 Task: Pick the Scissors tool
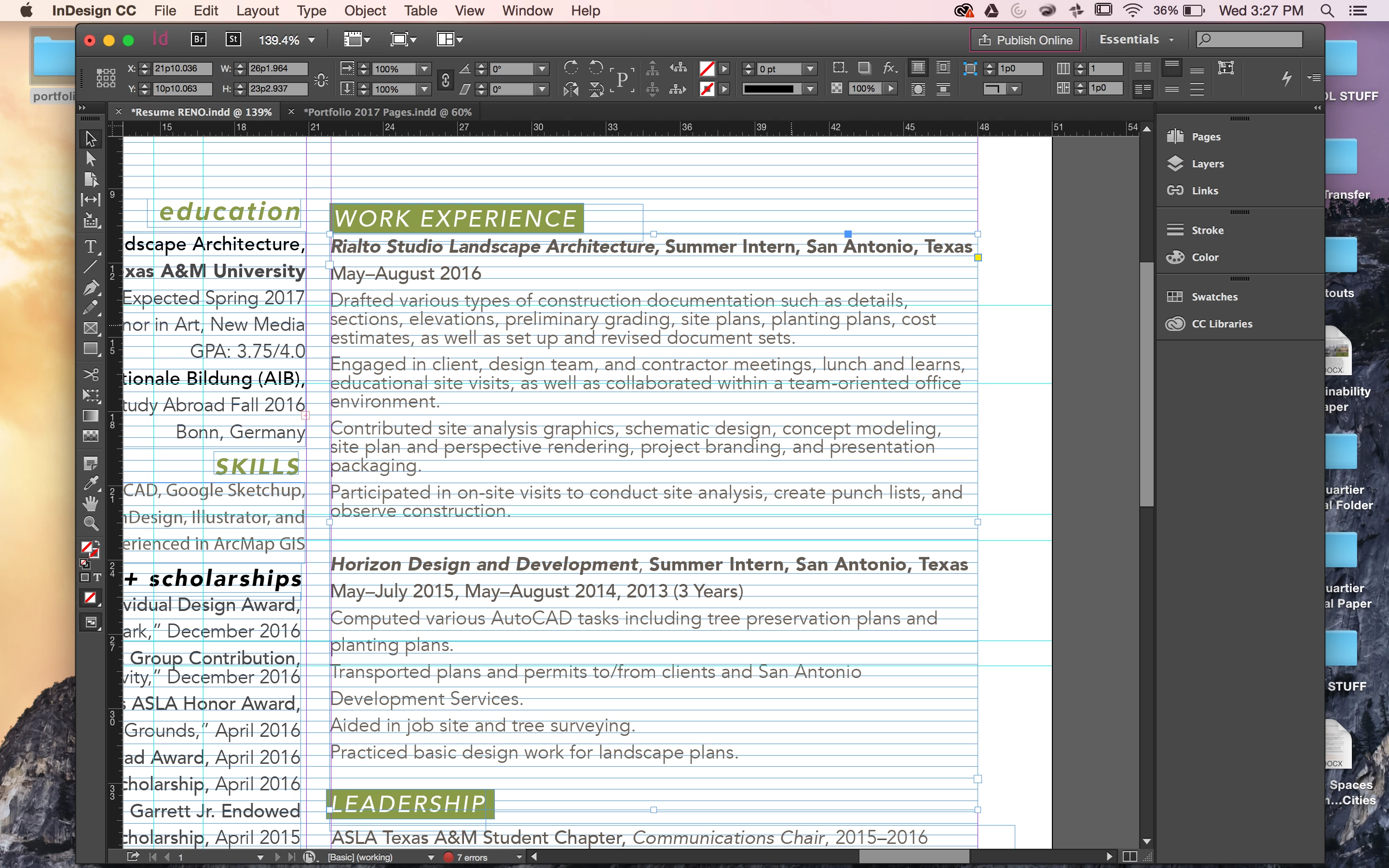(x=90, y=374)
